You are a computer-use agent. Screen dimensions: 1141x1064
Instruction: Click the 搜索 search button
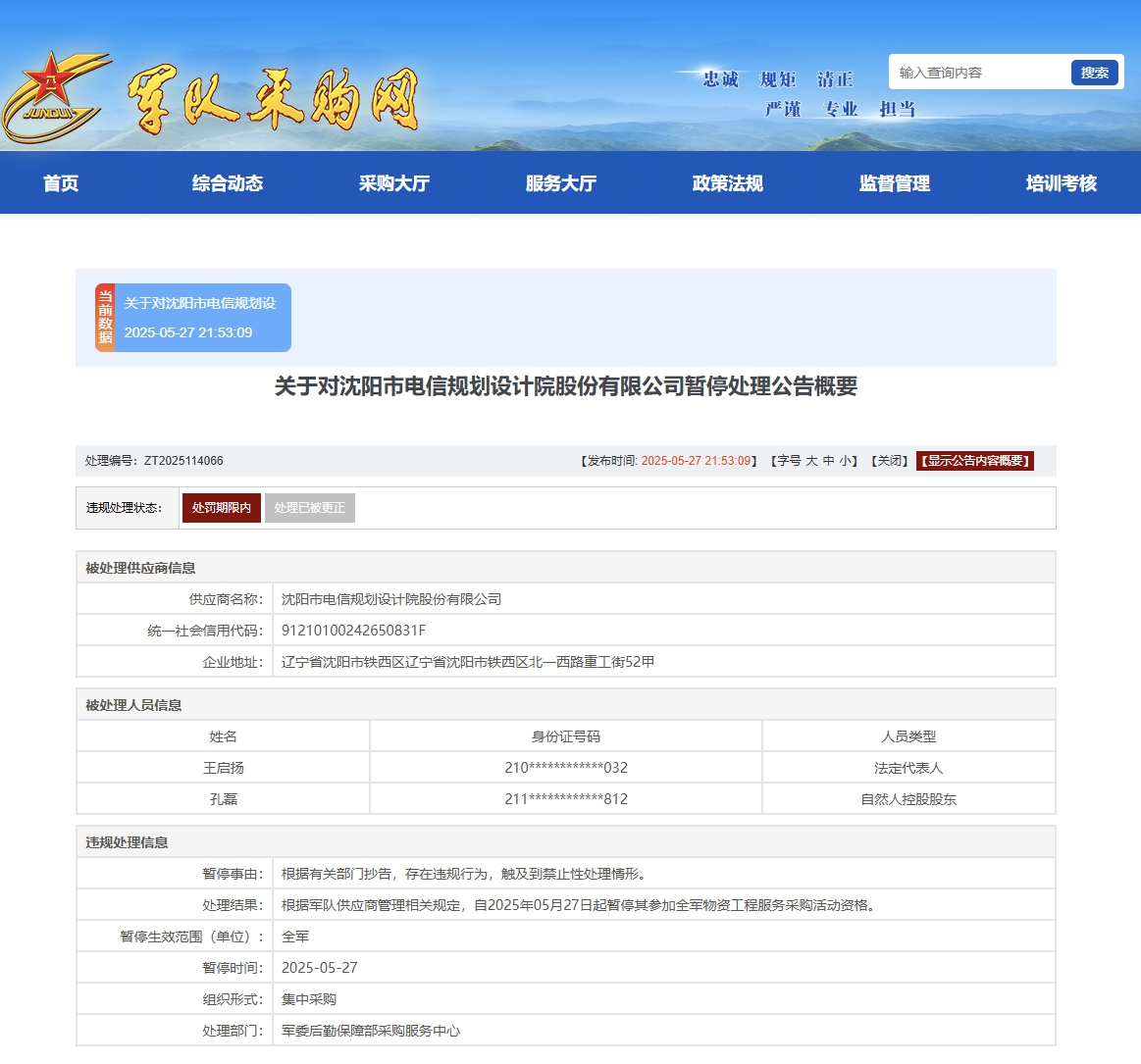(x=1094, y=73)
